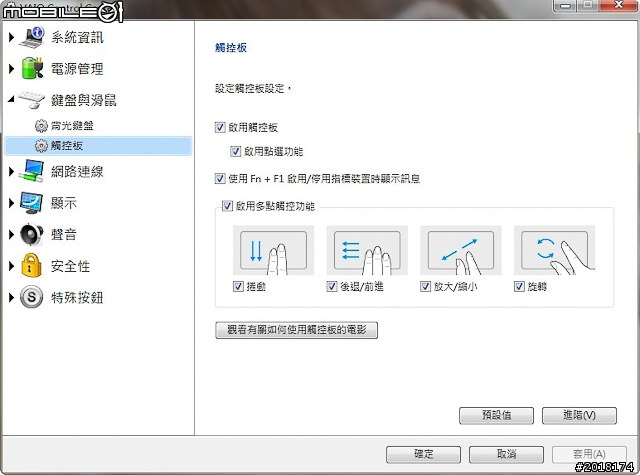Toggle the 啟用點選功能 checkbox

(x=235, y=152)
